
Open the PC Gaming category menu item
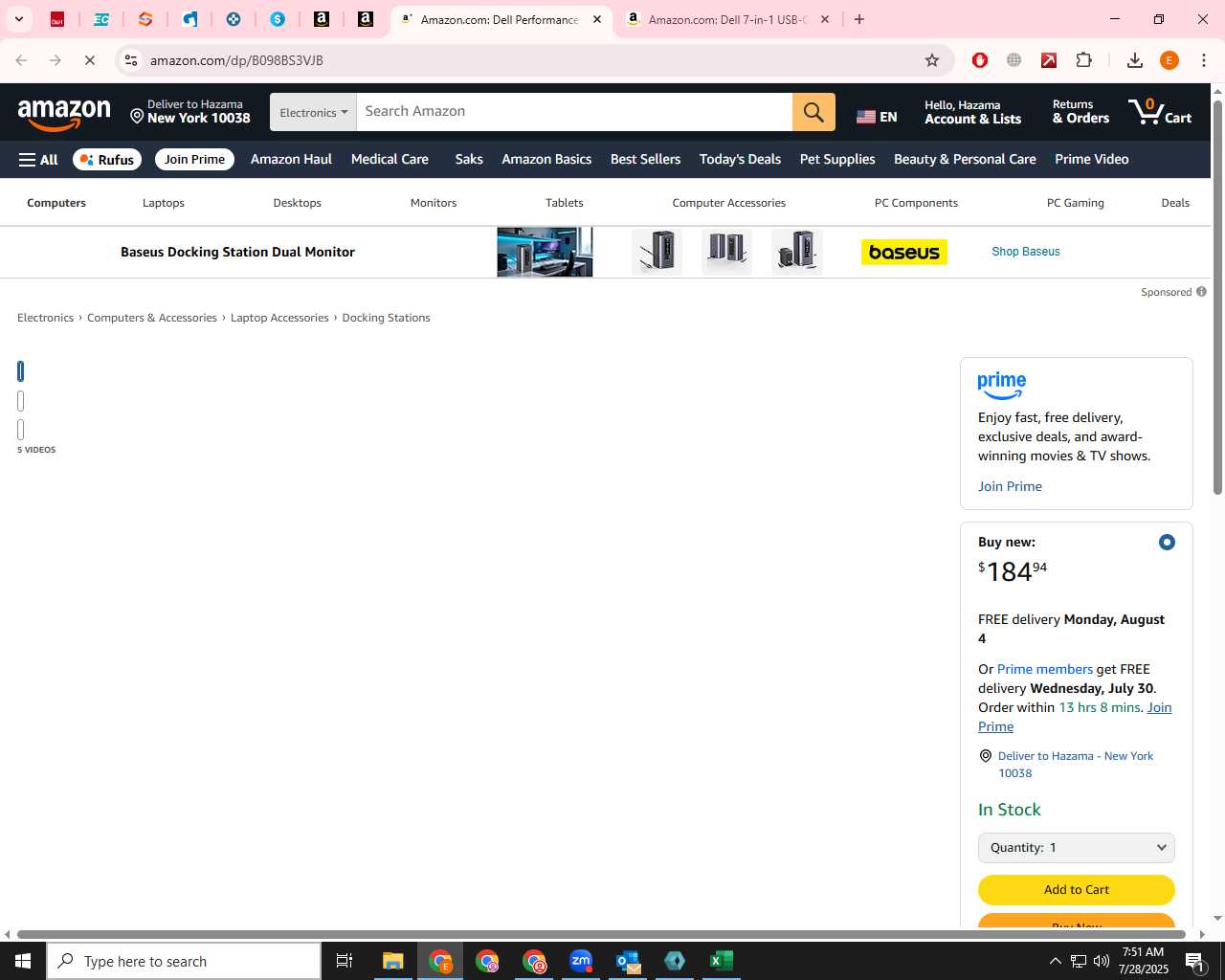1076,203
